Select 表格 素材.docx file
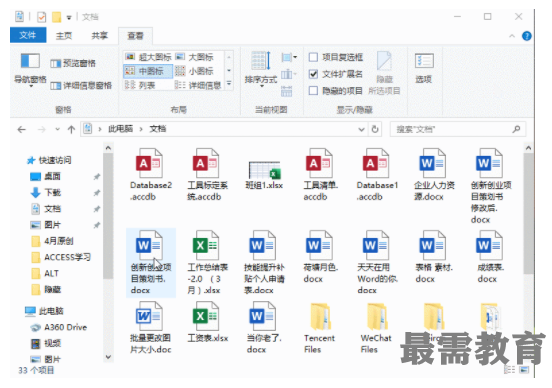The width and height of the screenshot is (552, 388). pyautogui.click(x=434, y=257)
